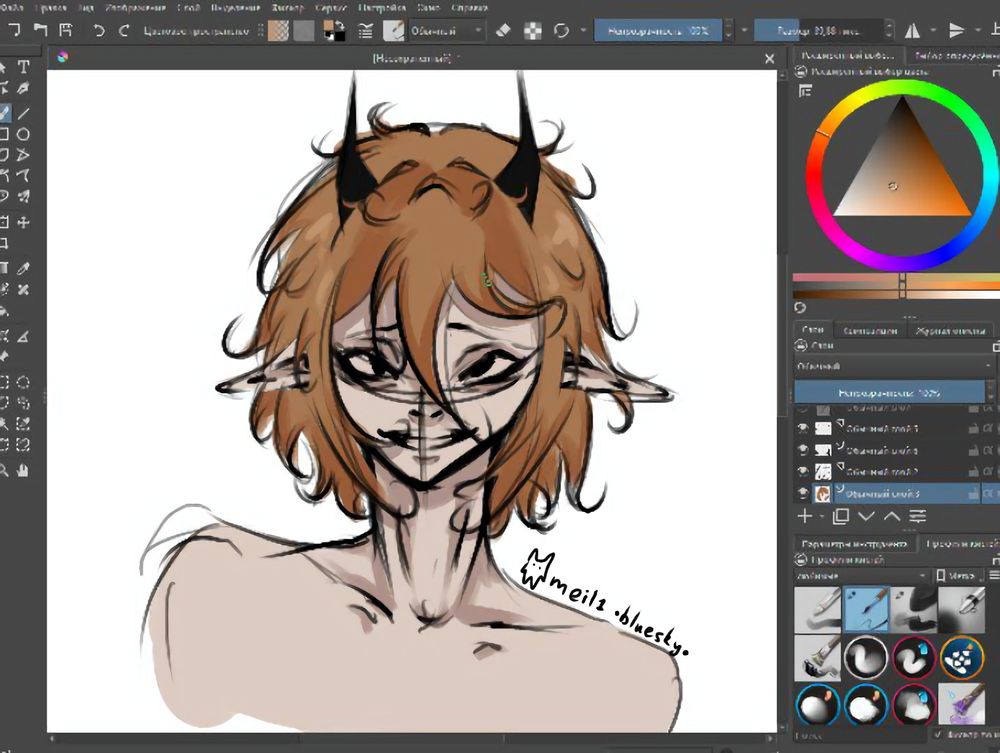Open the Настройка menu

pyautogui.click(x=382, y=8)
